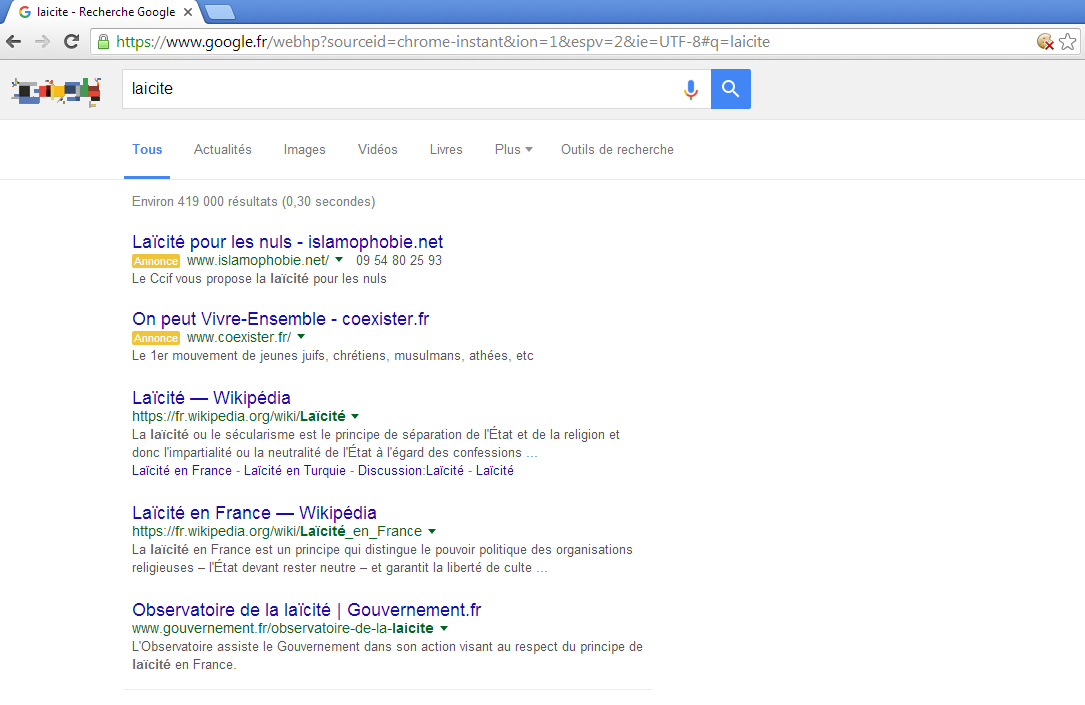The image size is (1085, 705).
Task: Switch to the Vidéos tab
Action: pyautogui.click(x=378, y=149)
